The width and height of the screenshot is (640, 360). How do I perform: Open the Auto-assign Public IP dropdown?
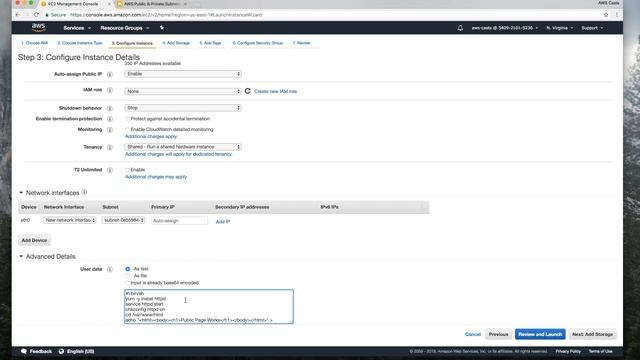pyautogui.click(x=183, y=74)
